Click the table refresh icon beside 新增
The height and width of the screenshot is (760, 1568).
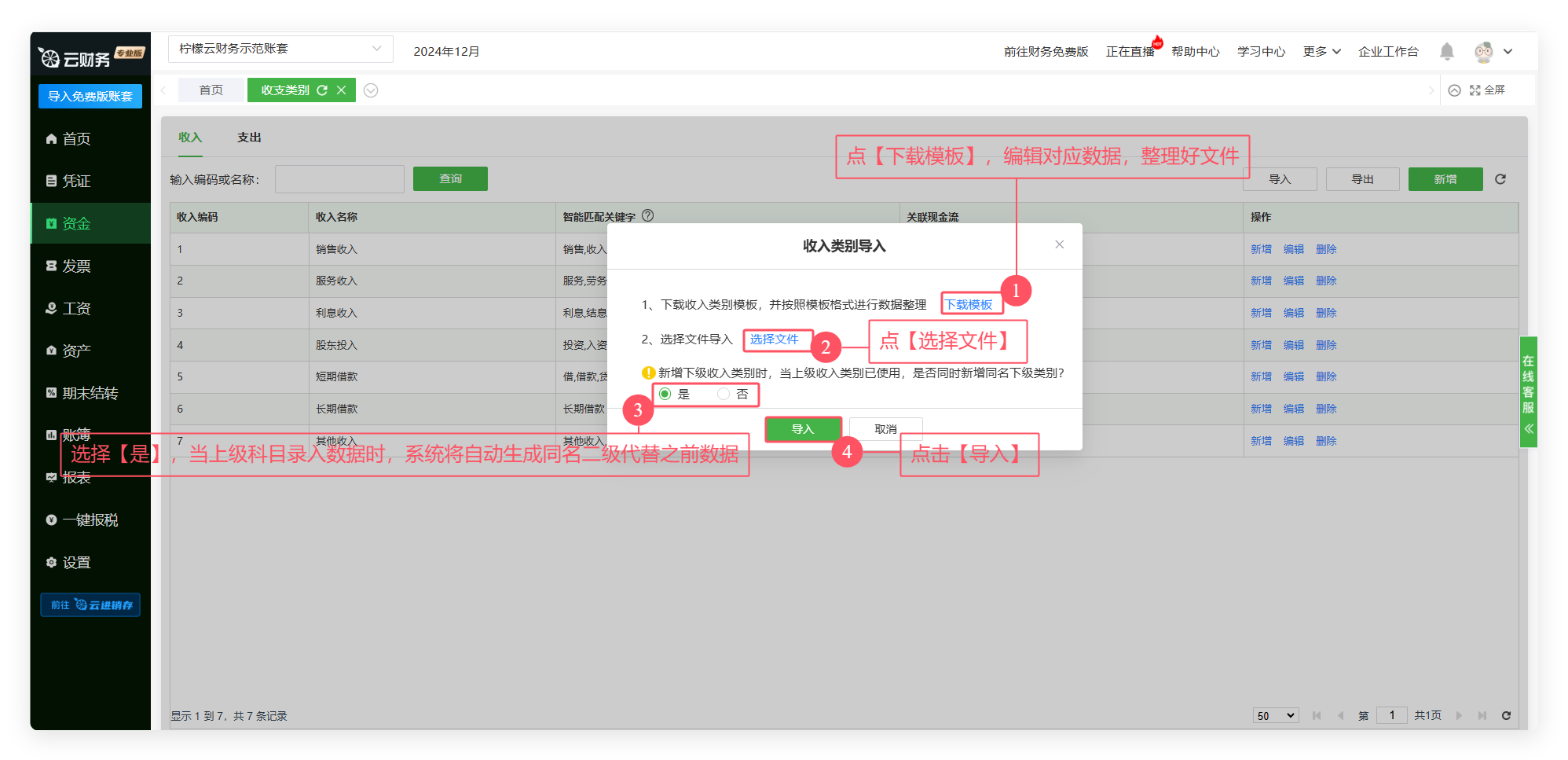[1500, 179]
